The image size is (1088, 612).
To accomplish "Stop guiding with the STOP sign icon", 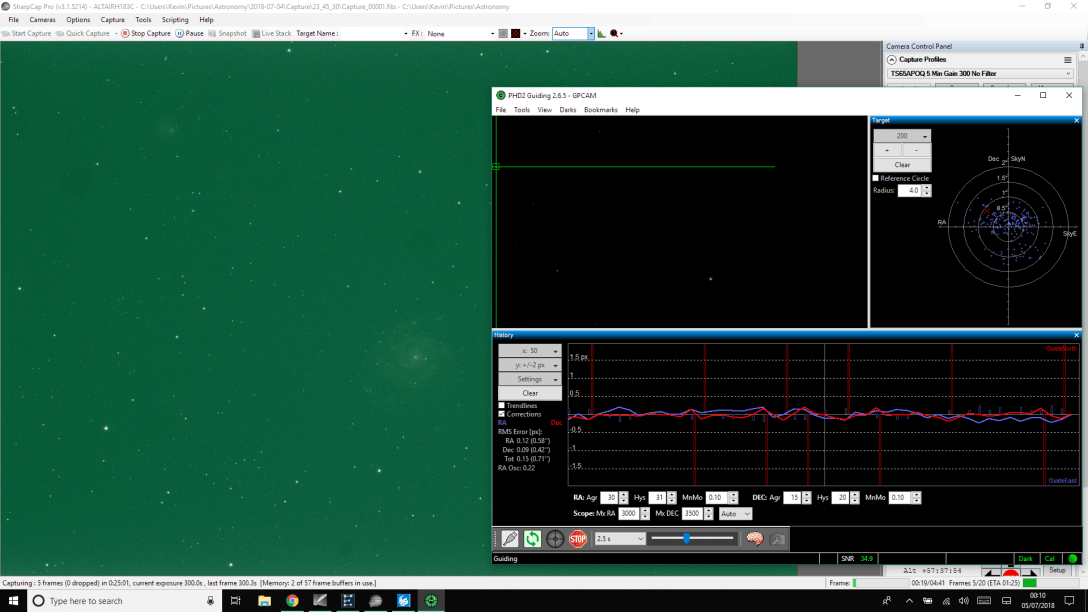I will pos(578,536).
